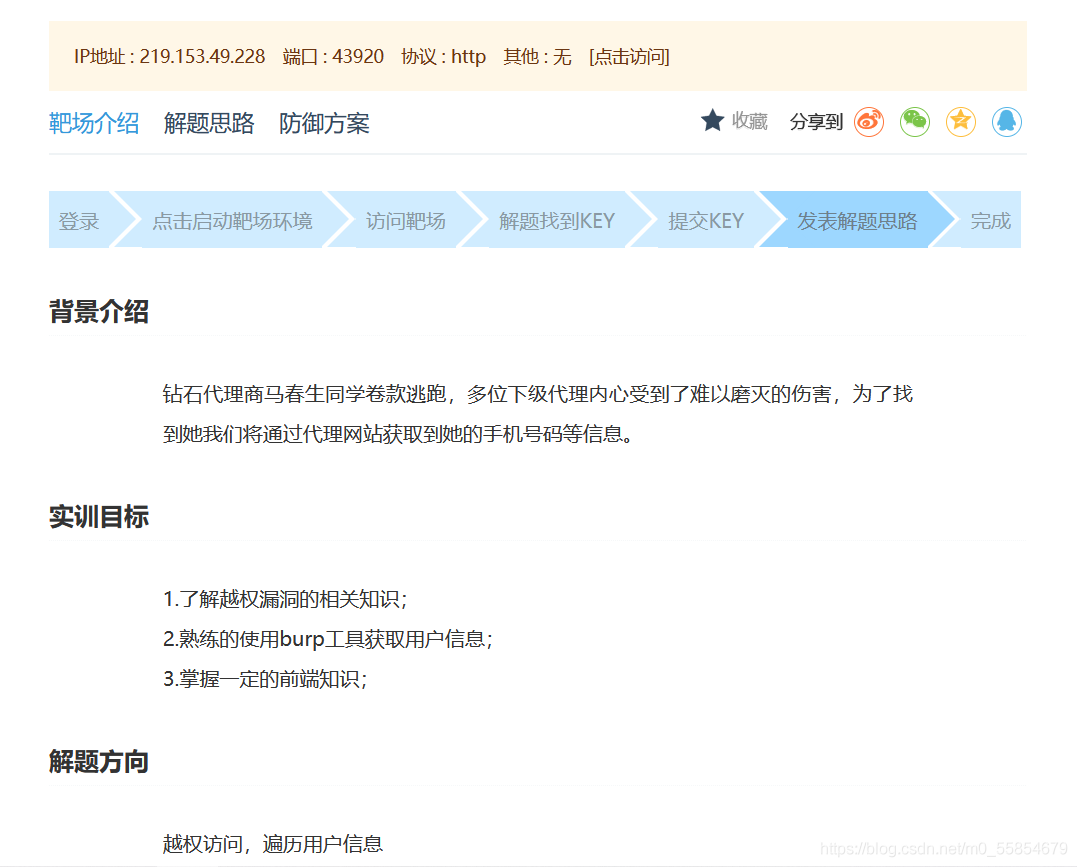1077x867 pixels.
Task: Share to QQ via the blue penguin icon
Action: (1007, 122)
